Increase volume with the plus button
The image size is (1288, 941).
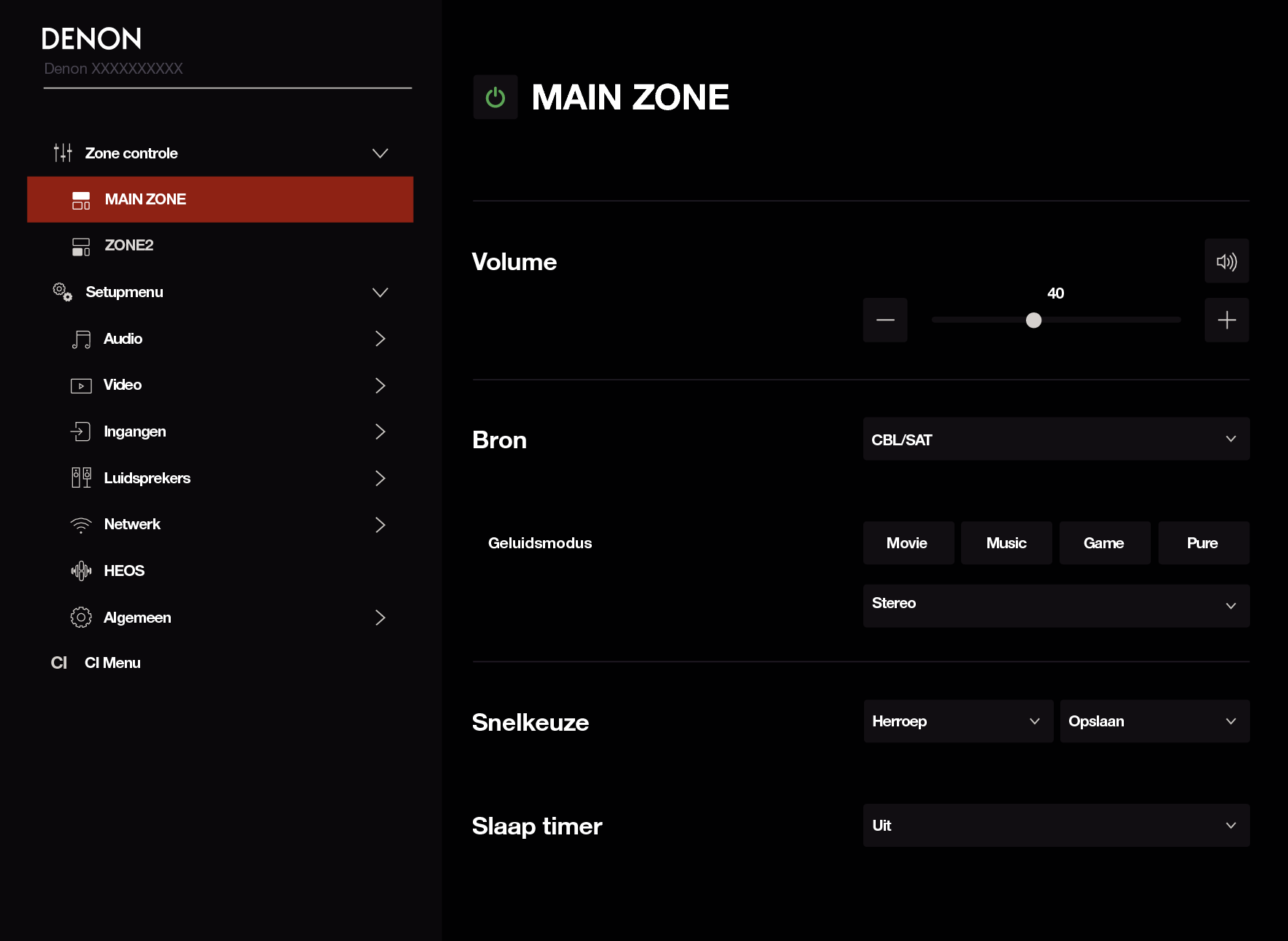click(x=1226, y=320)
